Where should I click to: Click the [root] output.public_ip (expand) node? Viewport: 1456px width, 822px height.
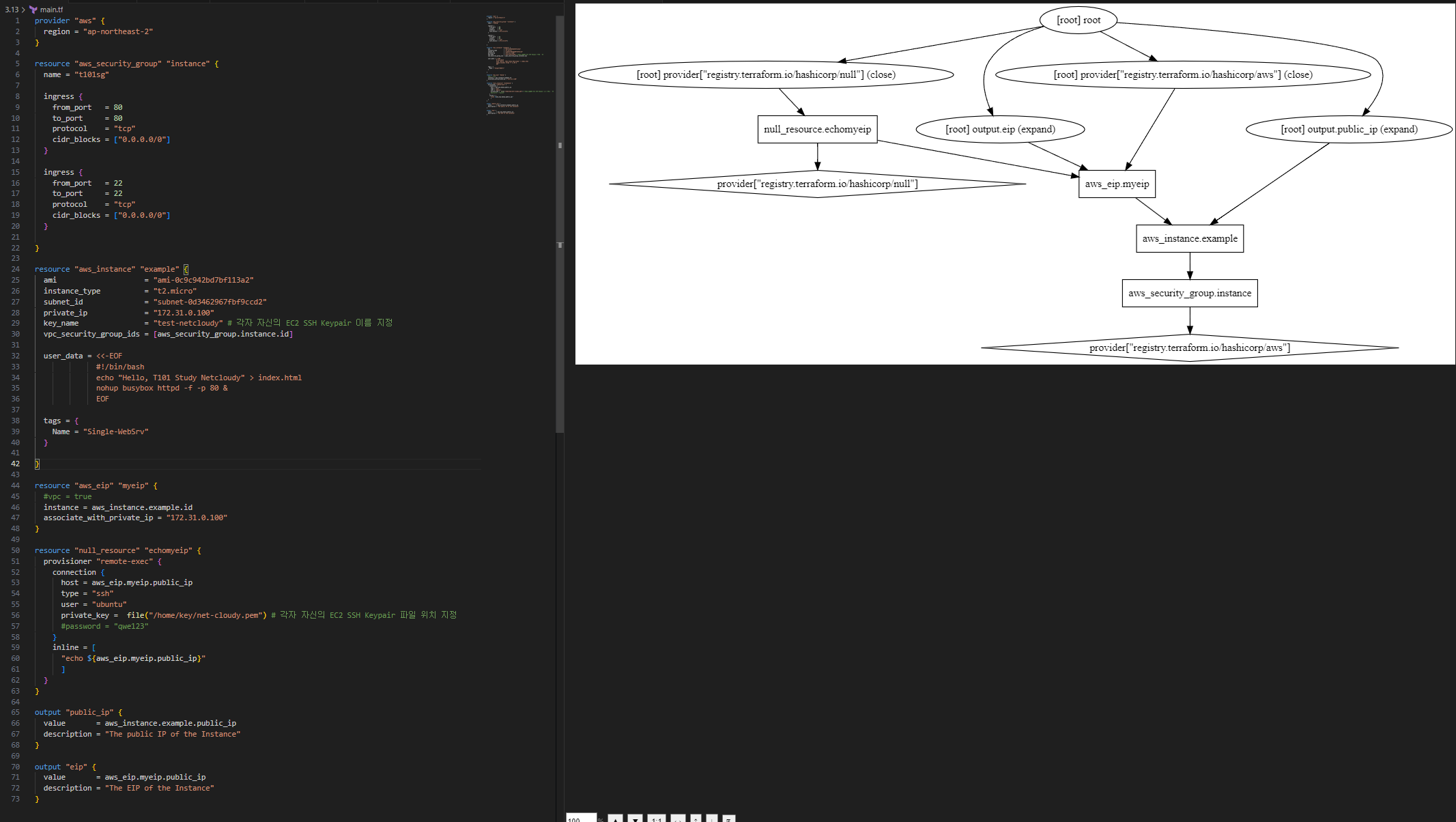(x=1349, y=129)
